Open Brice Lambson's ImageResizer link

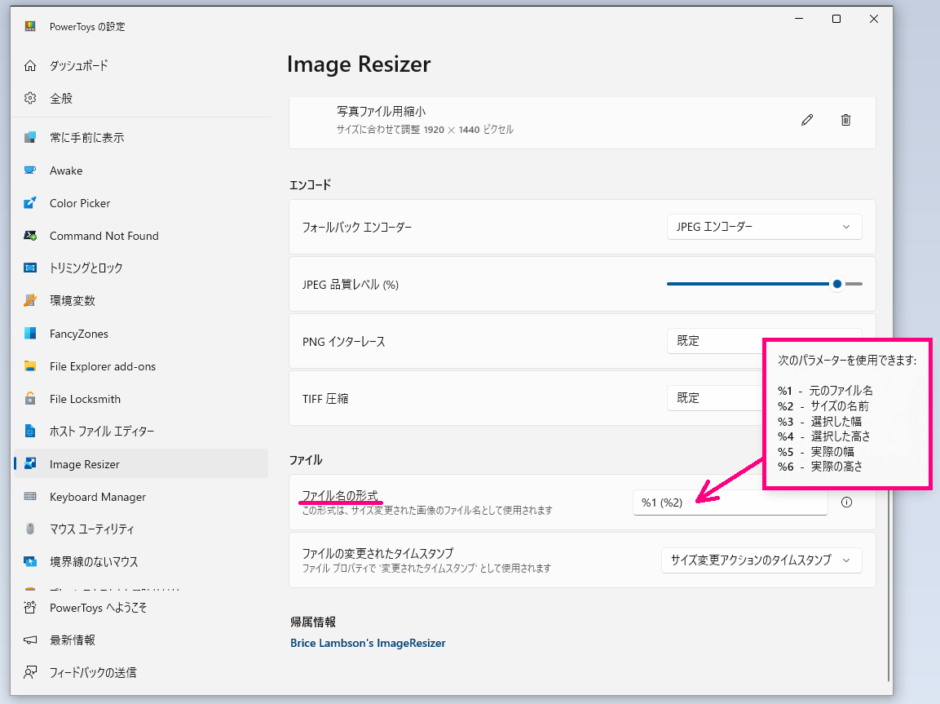(x=367, y=643)
